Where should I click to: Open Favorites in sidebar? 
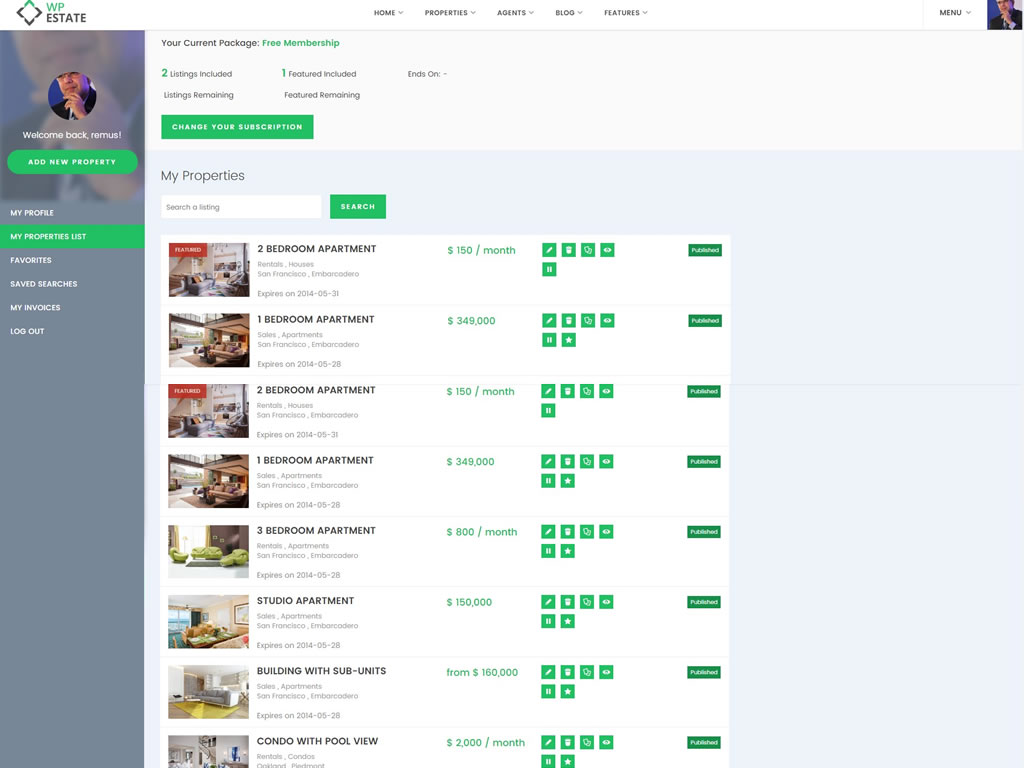72,260
